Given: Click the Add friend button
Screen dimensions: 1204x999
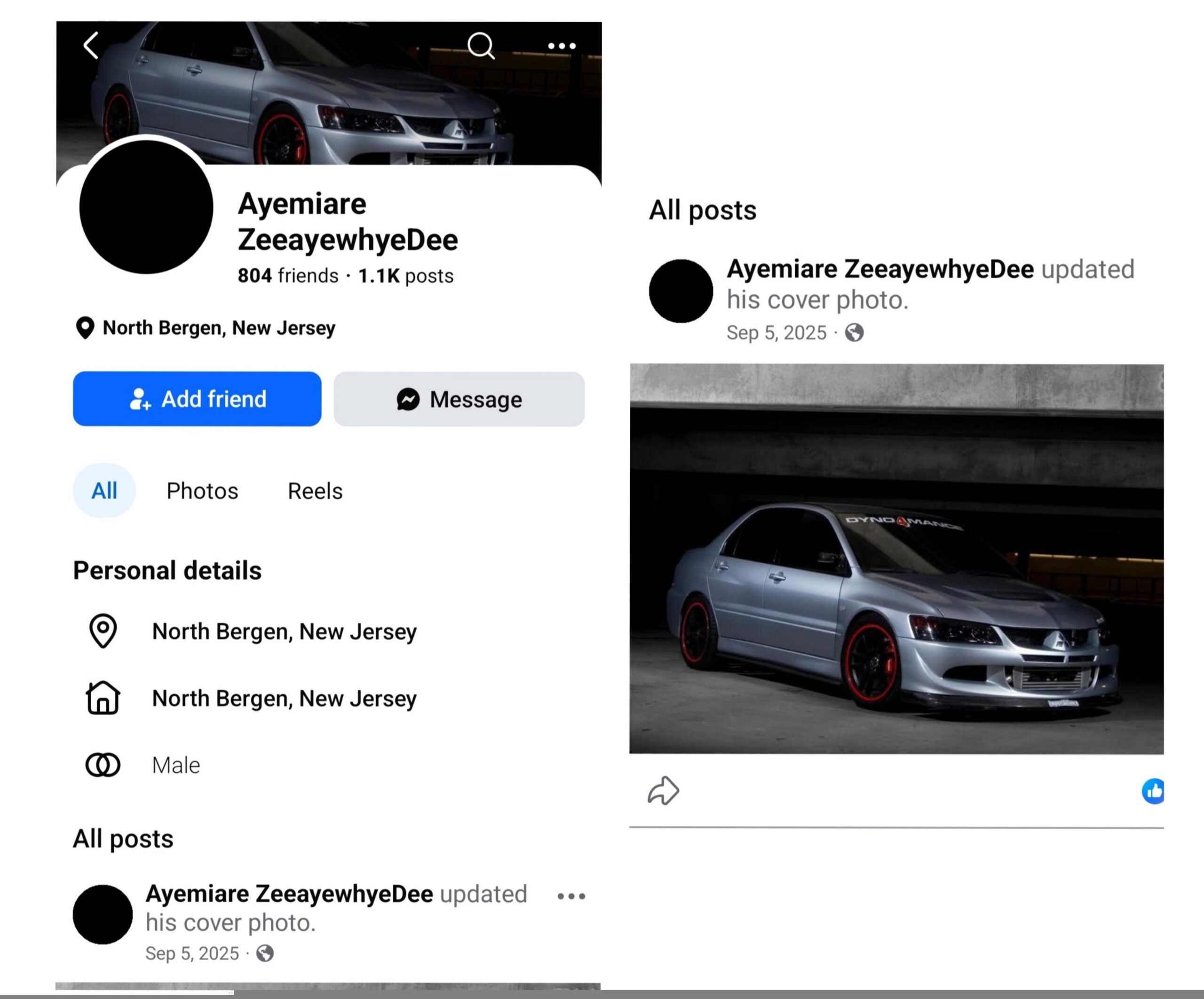Looking at the screenshot, I should click(197, 399).
